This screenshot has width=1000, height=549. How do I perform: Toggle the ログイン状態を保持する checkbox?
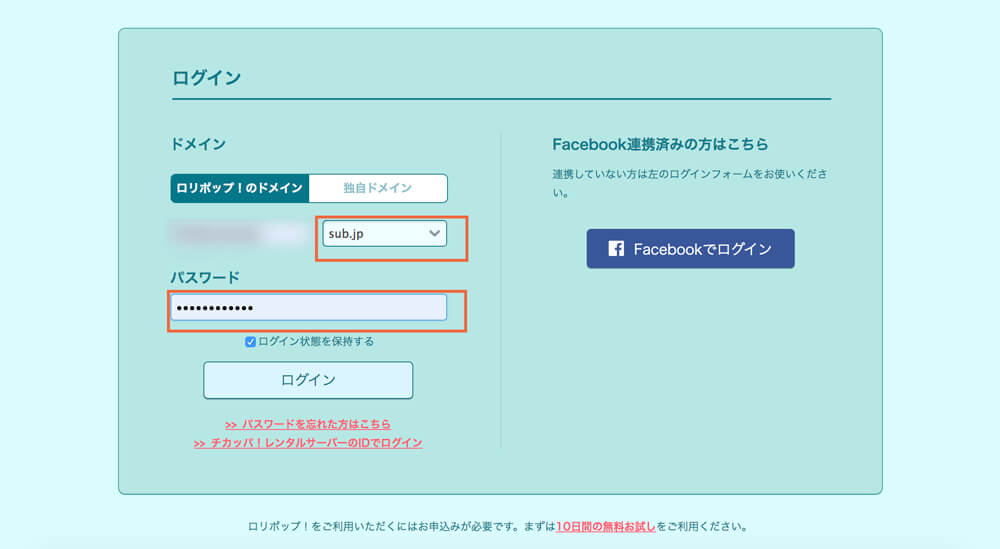[x=250, y=342]
